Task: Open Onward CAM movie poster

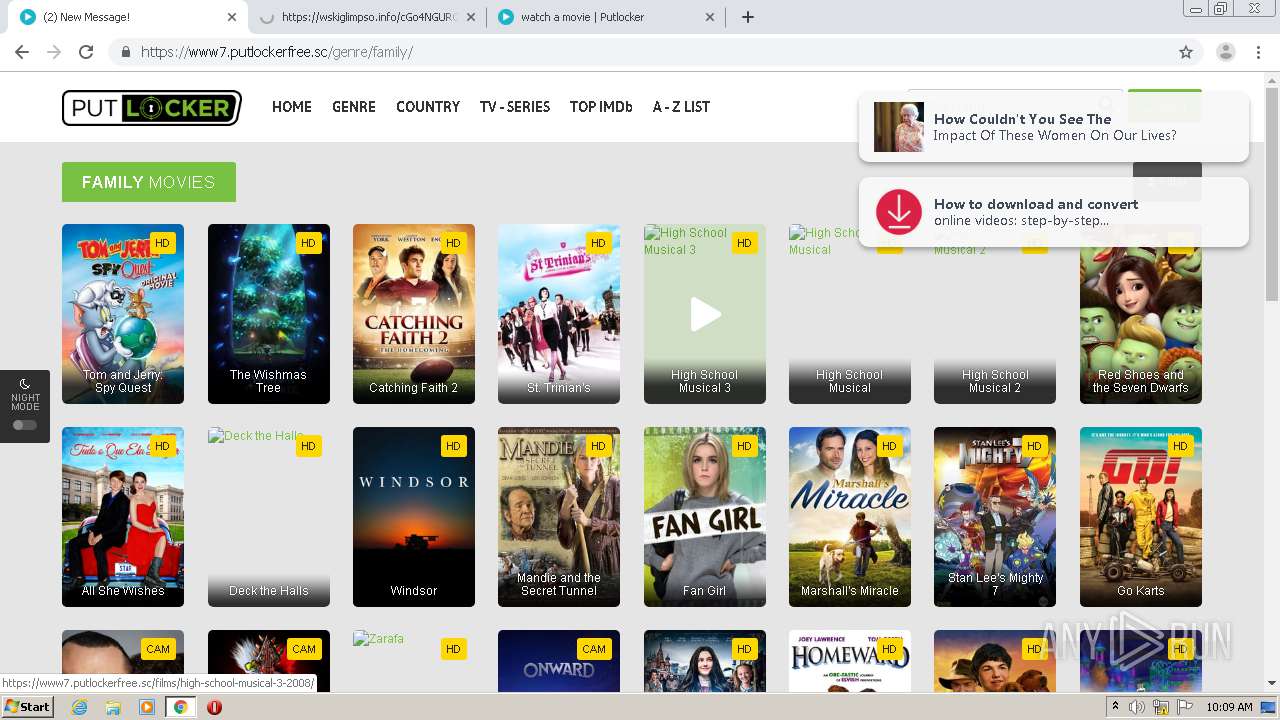Action: pyautogui.click(x=559, y=661)
